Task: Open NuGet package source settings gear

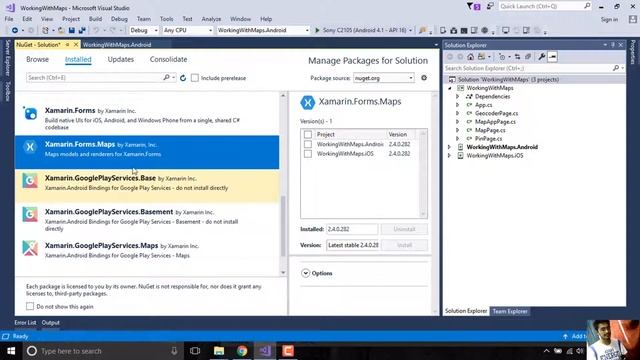Action: pos(424,78)
